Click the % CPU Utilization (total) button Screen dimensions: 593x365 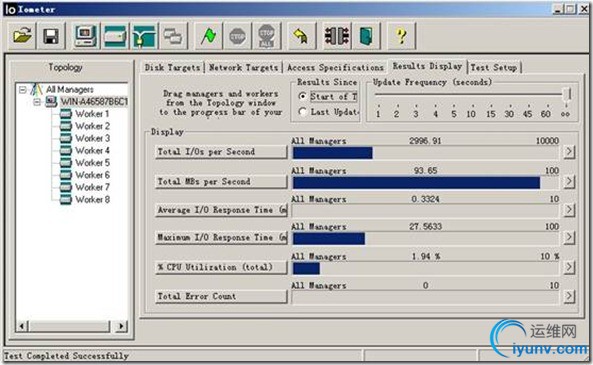click(221, 267)
